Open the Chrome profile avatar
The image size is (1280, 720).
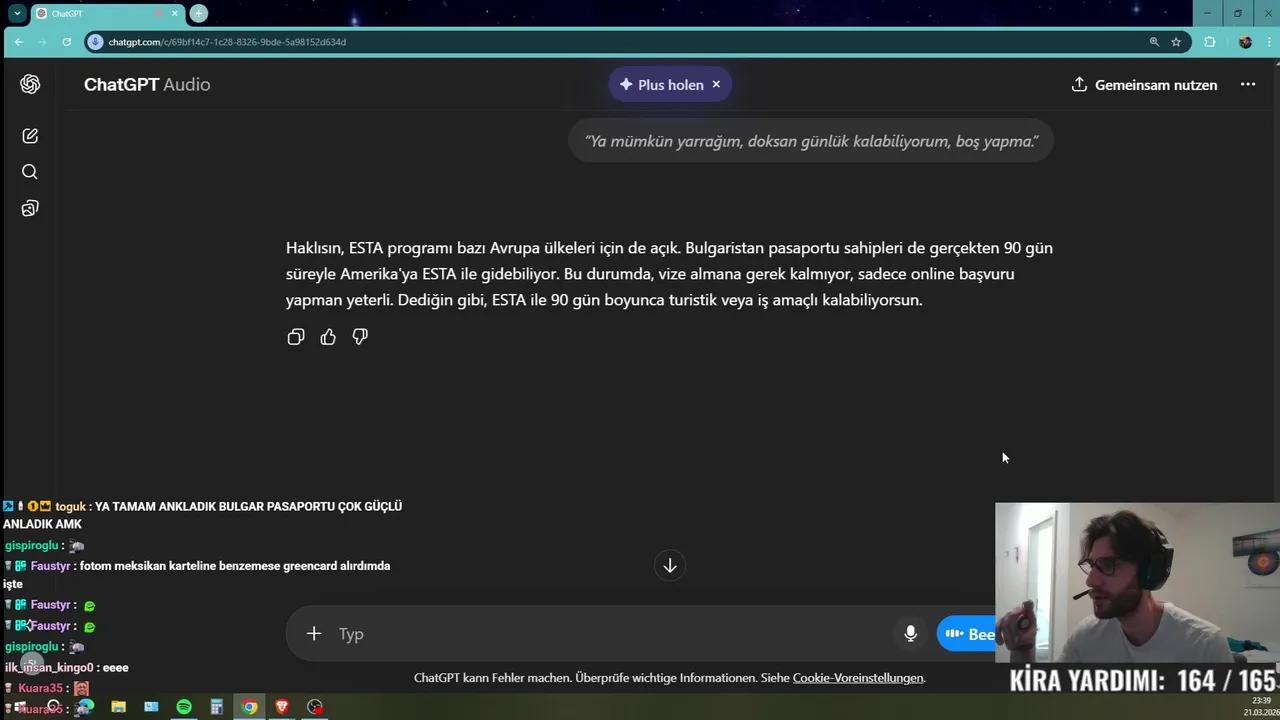pyautogui.click(x=1245, y=42)
